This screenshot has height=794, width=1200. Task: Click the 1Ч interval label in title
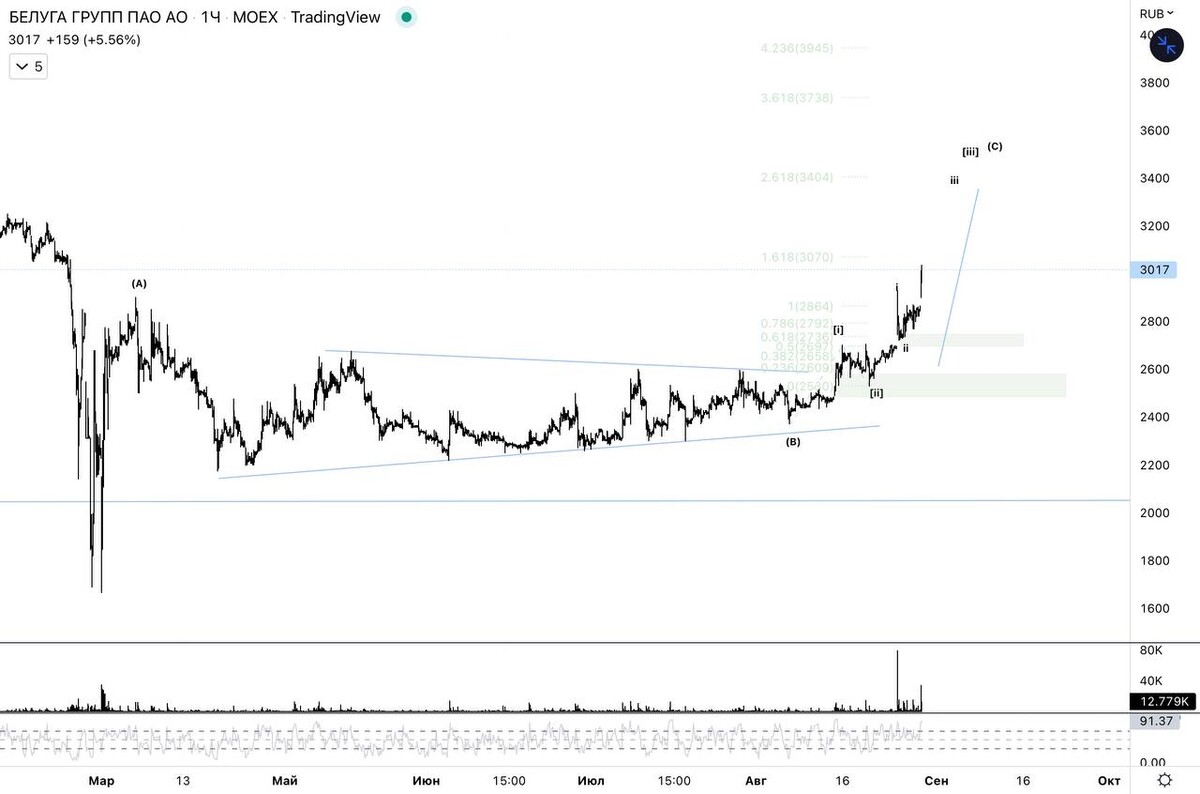[x=211, y=17]
